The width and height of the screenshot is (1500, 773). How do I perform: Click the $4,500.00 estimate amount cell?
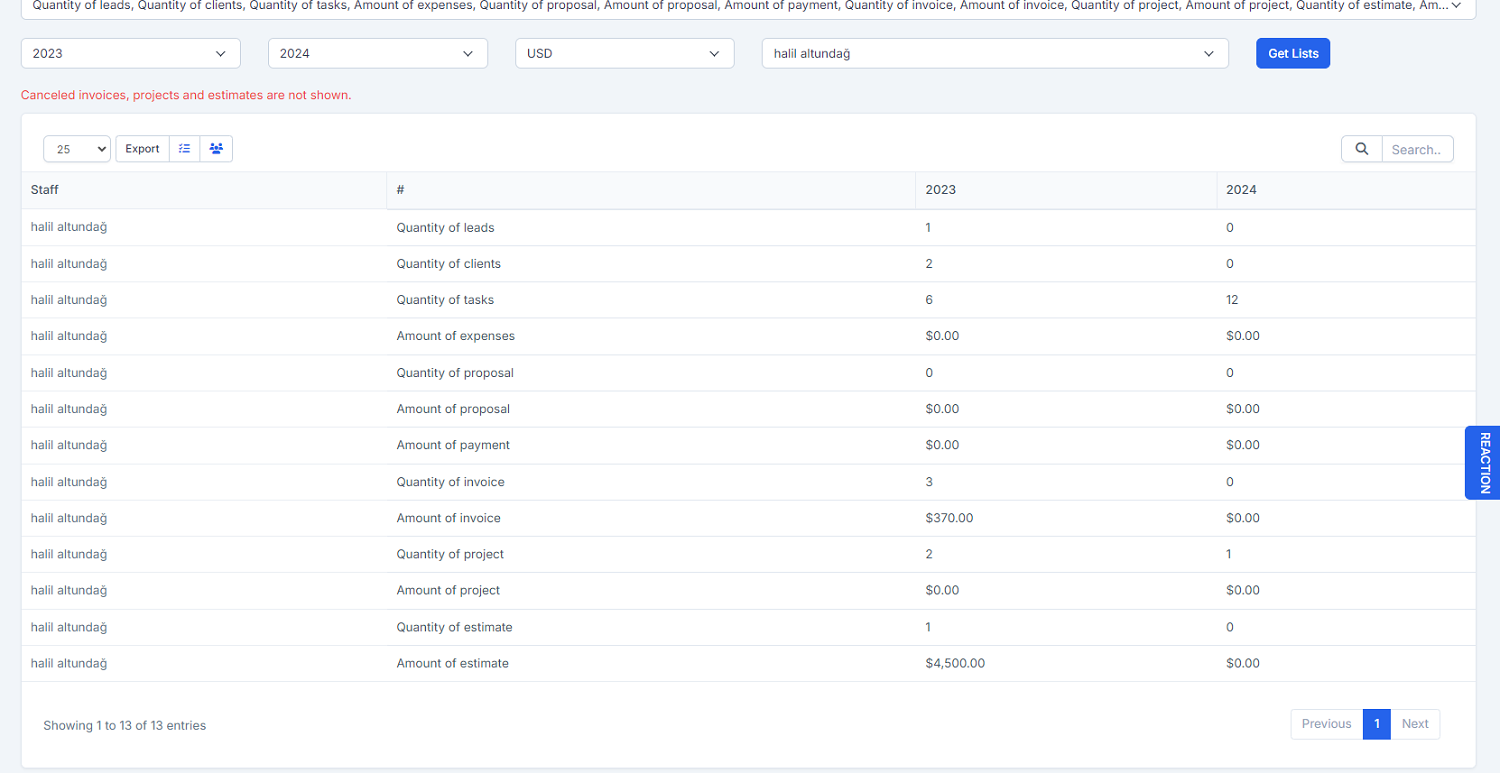(955, 663)
